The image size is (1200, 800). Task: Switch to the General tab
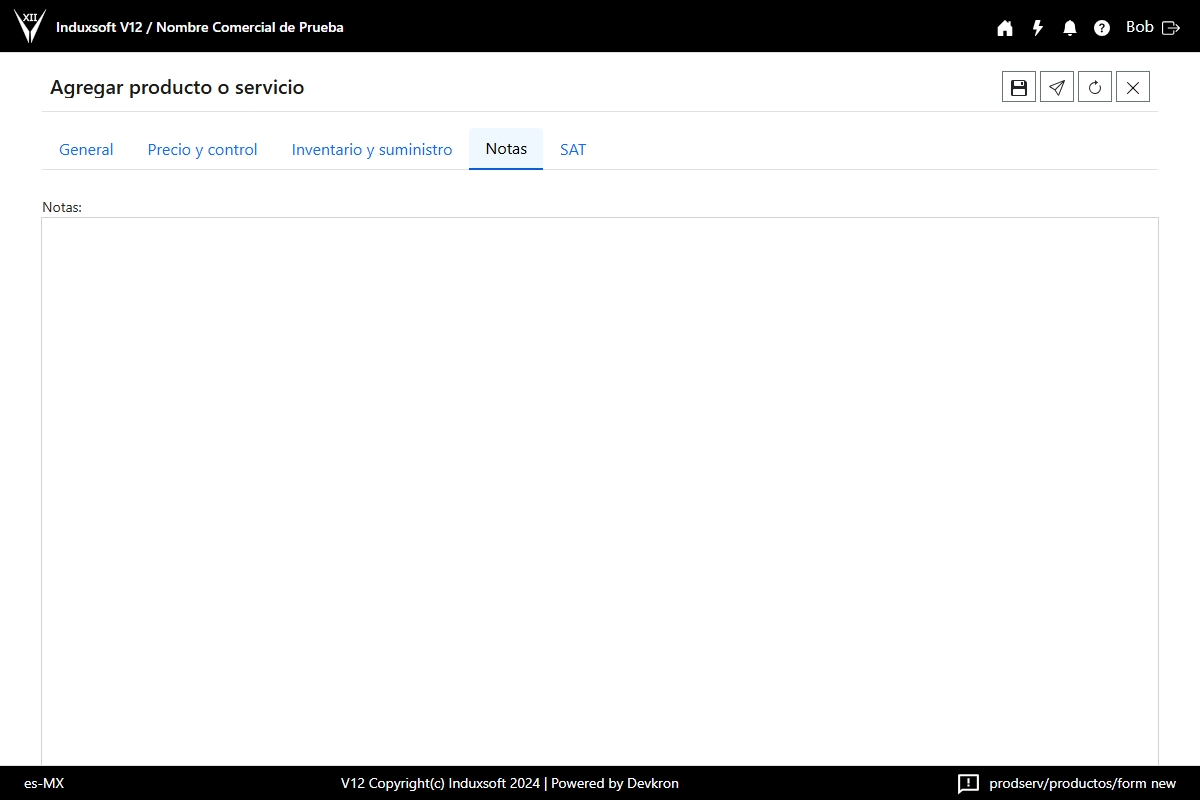click(86, 149)
